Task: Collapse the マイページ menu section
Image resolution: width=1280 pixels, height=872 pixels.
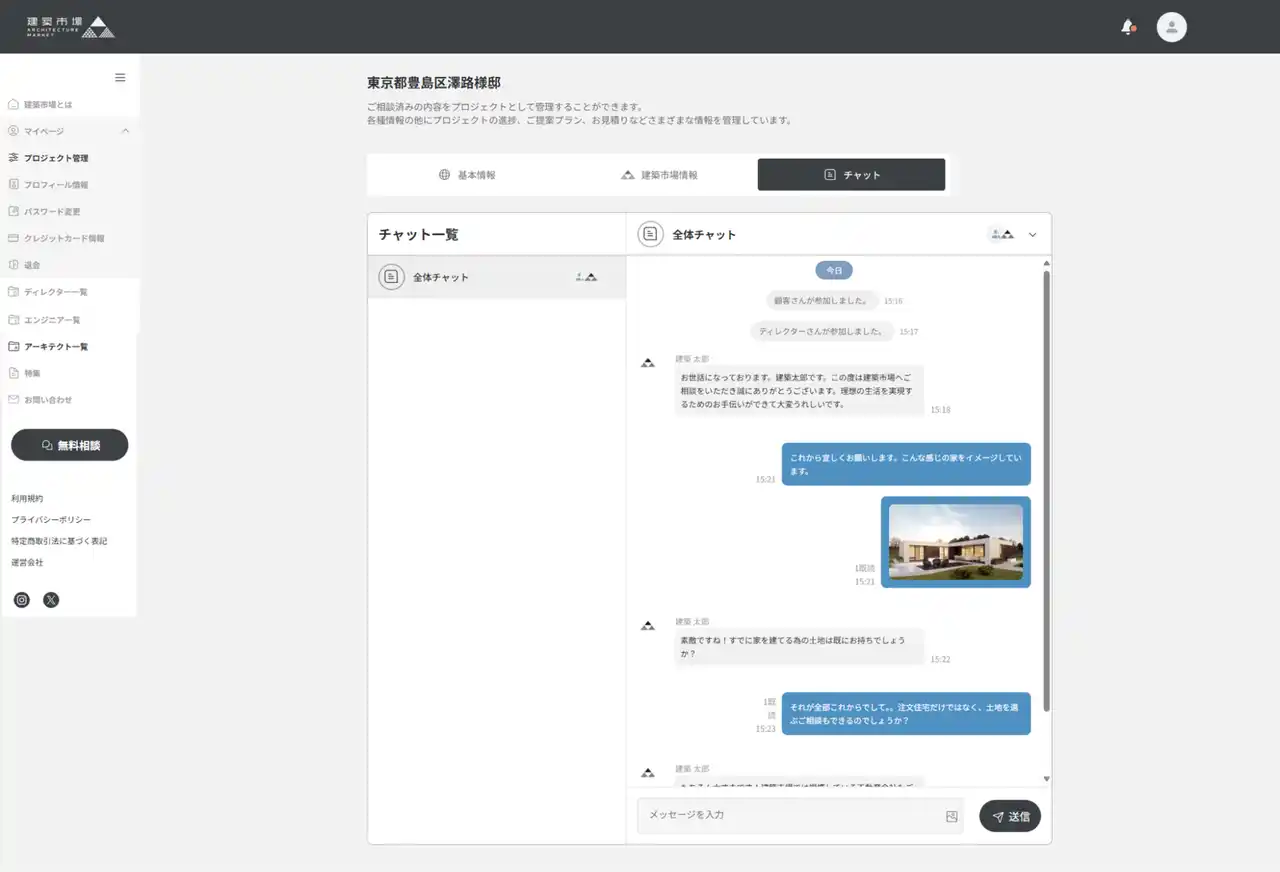Action: (125, 131)
